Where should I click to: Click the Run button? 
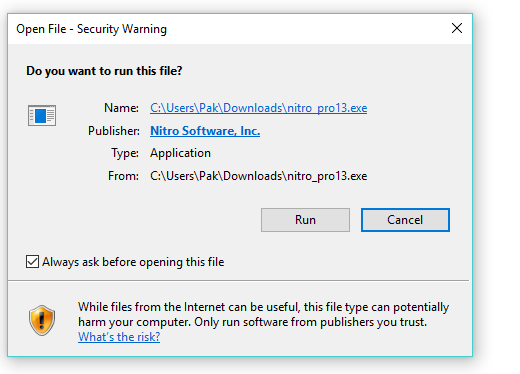click(x=305, y=220)
